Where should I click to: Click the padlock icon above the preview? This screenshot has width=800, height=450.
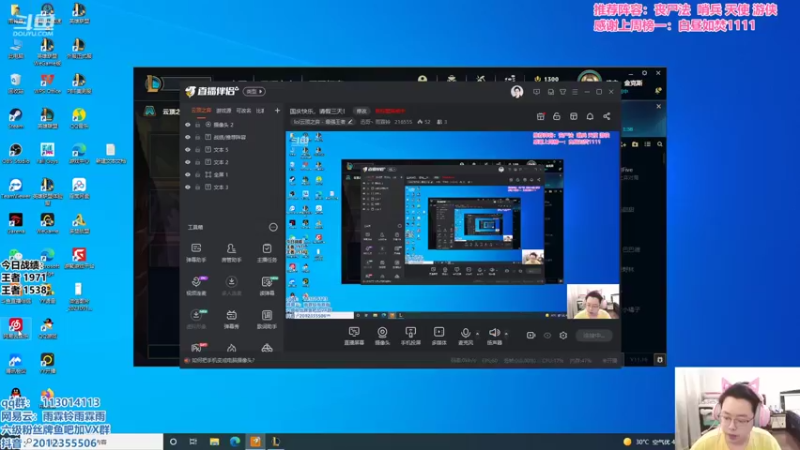557,116
